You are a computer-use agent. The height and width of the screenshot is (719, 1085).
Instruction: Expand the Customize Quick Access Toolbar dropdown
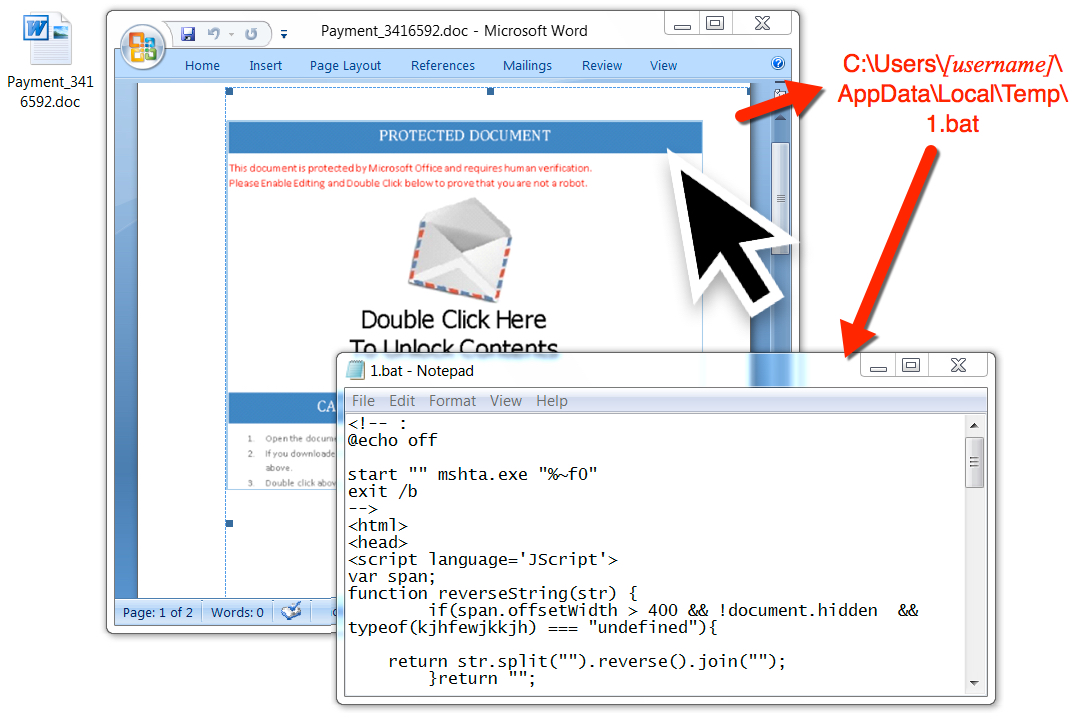click(x=284, y=34)
